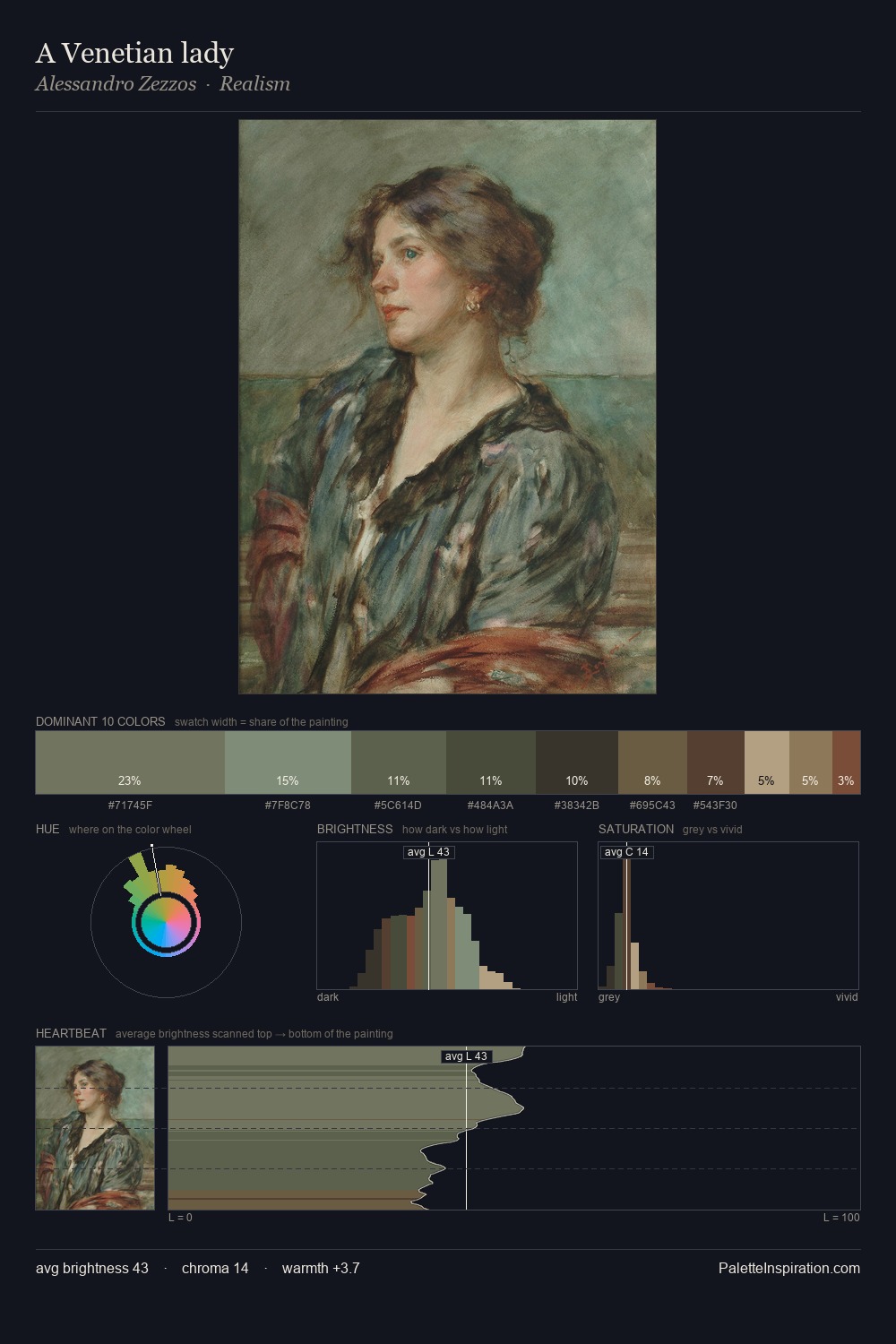
Task: Click 'how dark vs how light' caption
Action: [x=455, y=830]
